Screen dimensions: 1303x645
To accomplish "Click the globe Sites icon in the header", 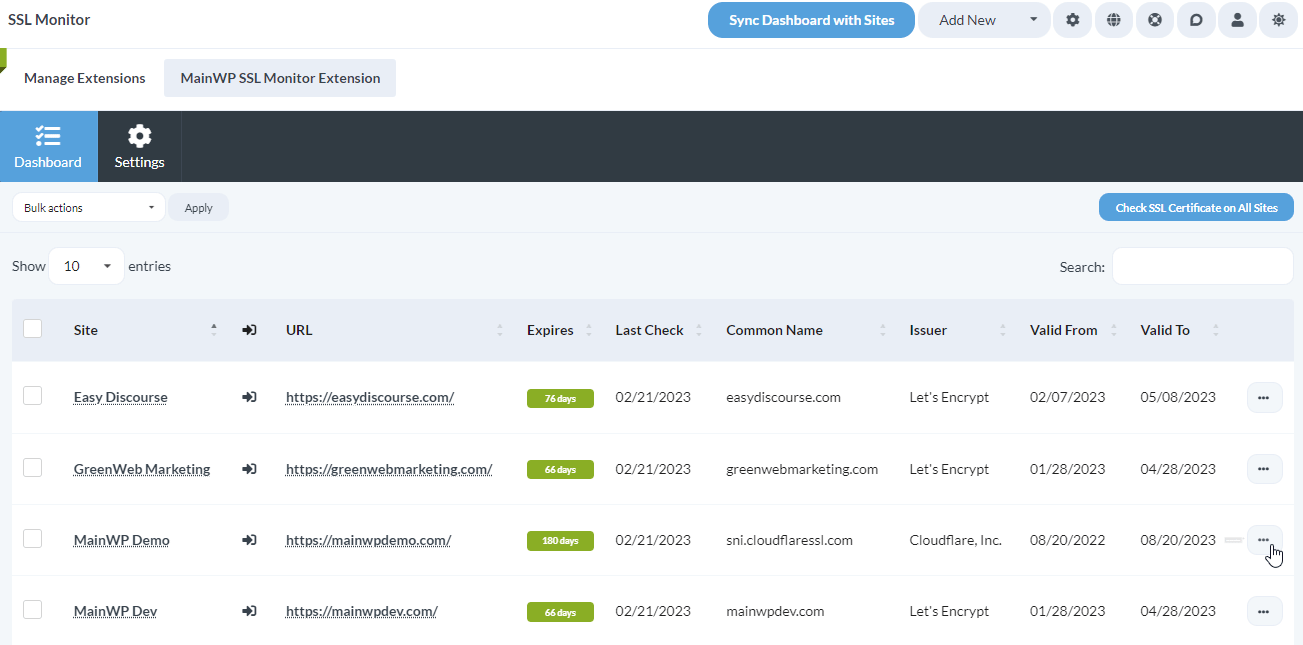I will click(1113, 20).
